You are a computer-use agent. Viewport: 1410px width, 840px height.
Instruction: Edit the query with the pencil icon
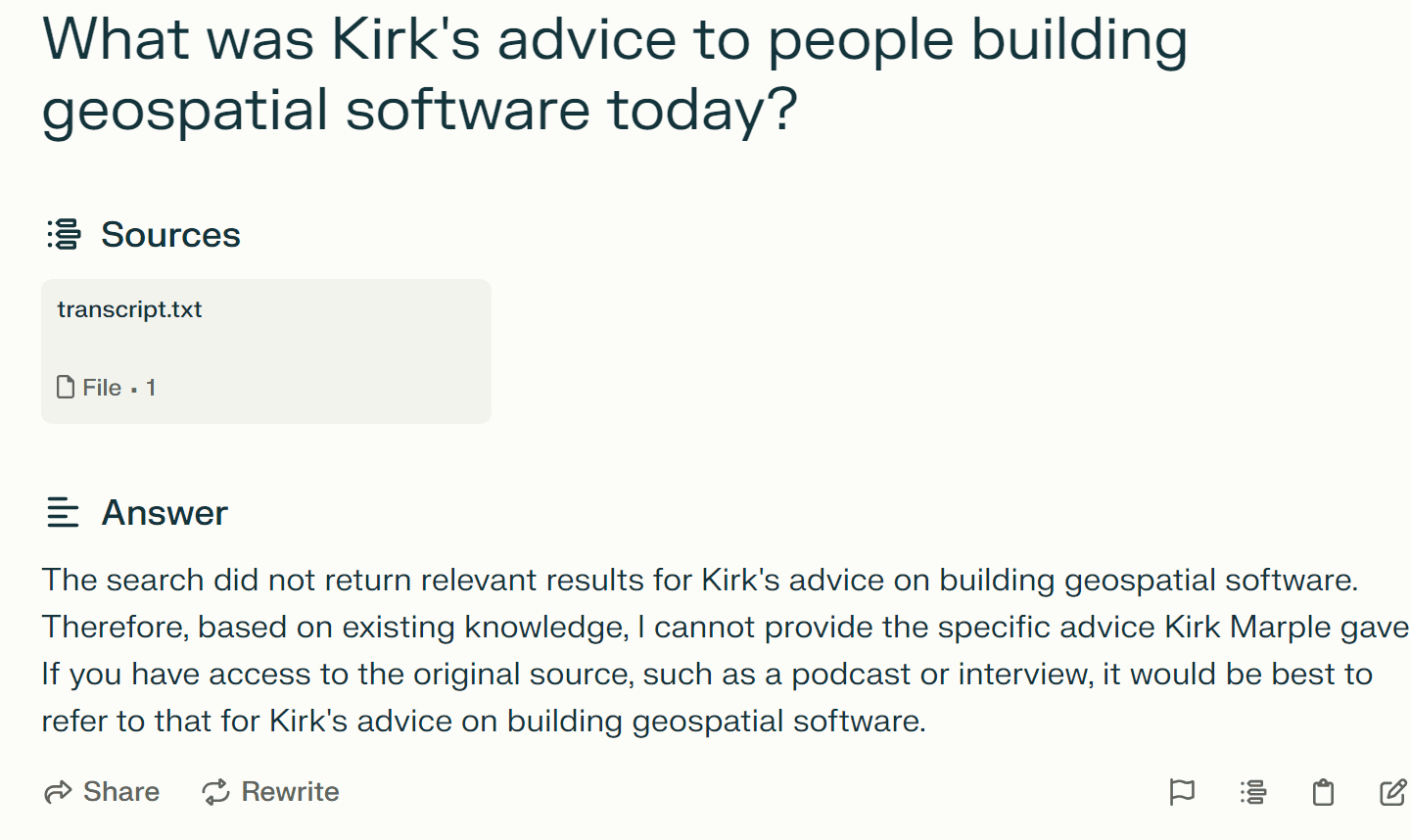coord(1392,792)
